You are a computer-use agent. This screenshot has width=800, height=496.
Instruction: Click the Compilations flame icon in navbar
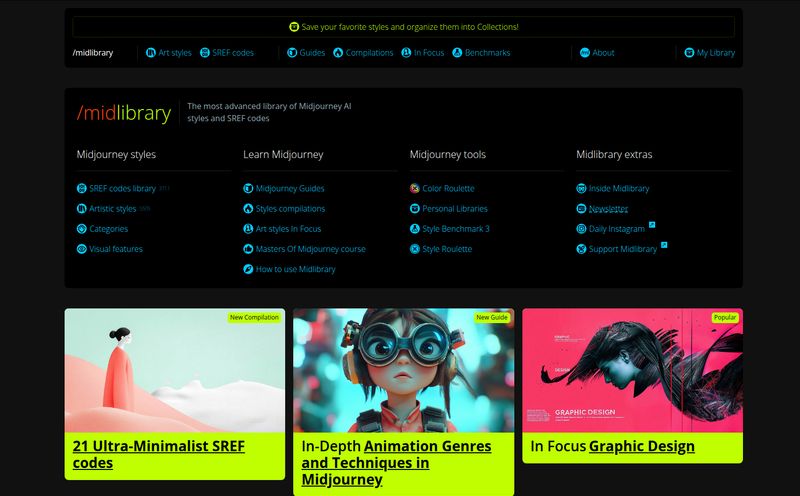338,53
